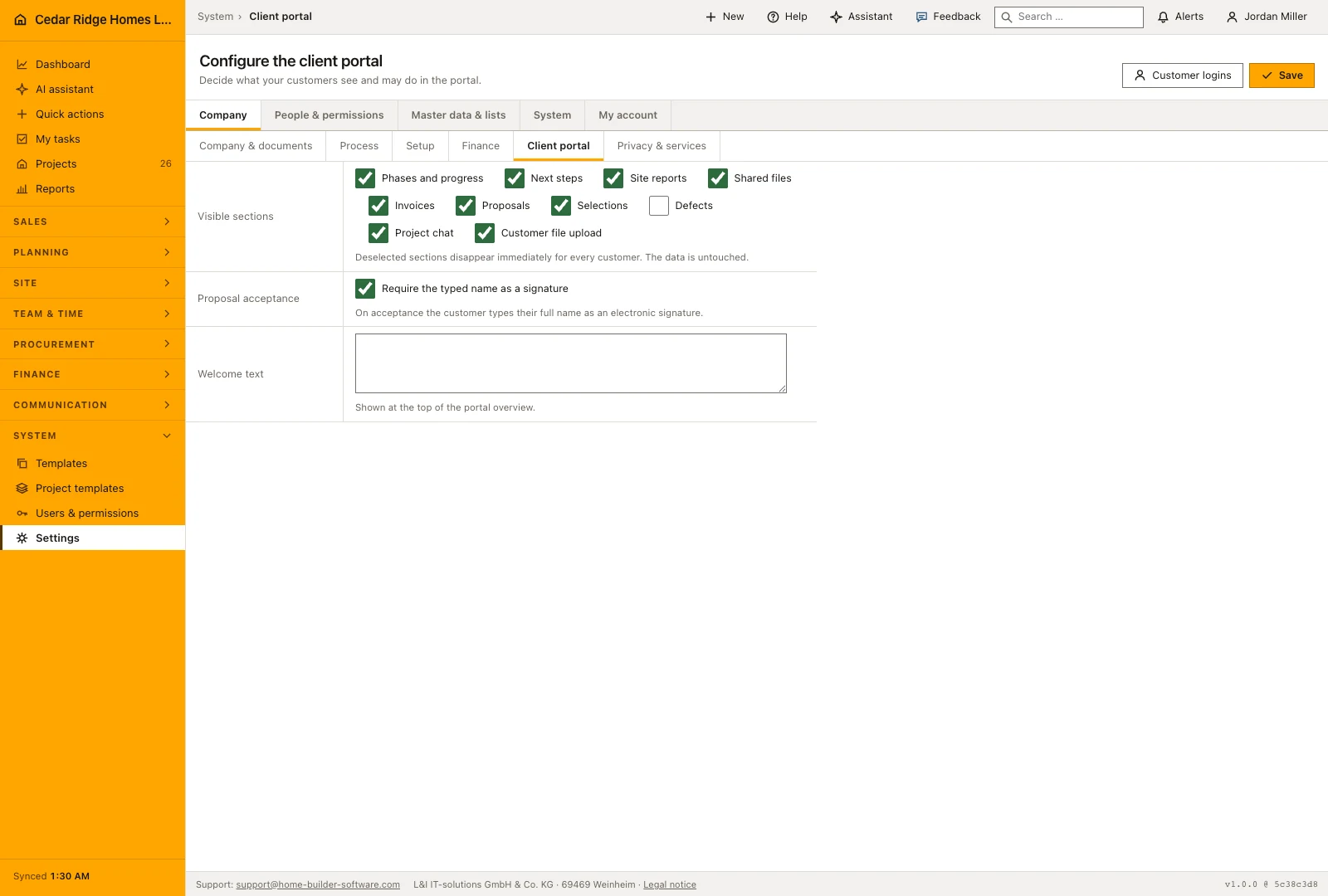Expand the Sales sidebar group
This screenshot has width=1328, height=896.
tap(92, 222)
